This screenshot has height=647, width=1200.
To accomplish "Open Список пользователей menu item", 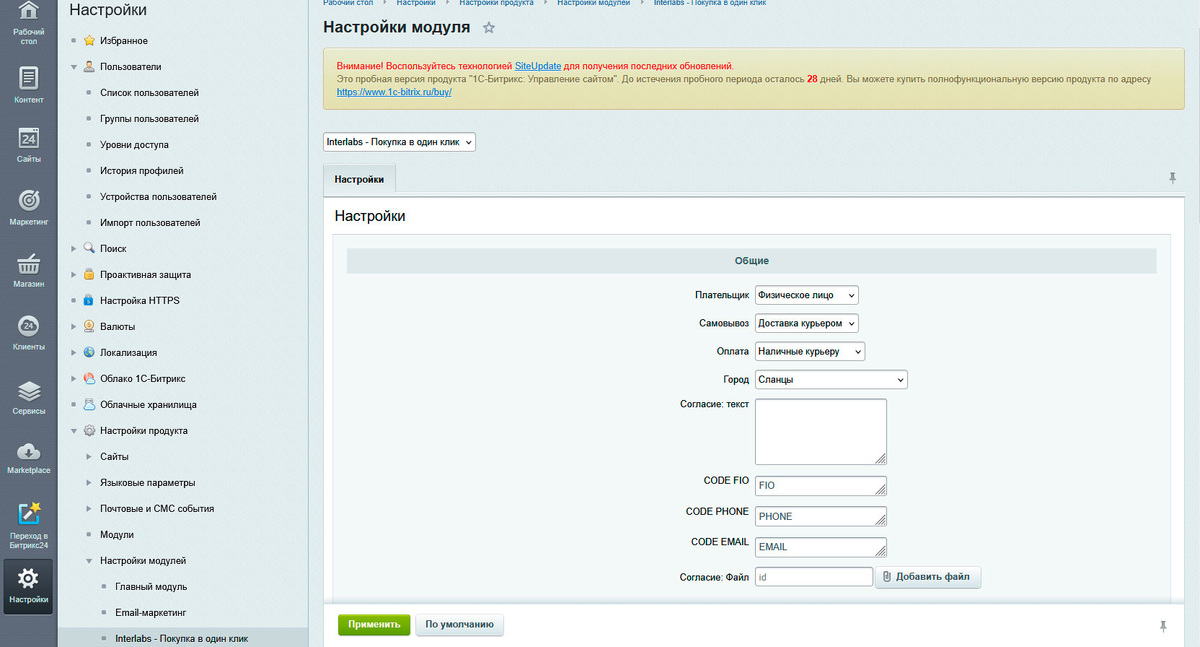I will pyautogui.click(x=149, y=93).
